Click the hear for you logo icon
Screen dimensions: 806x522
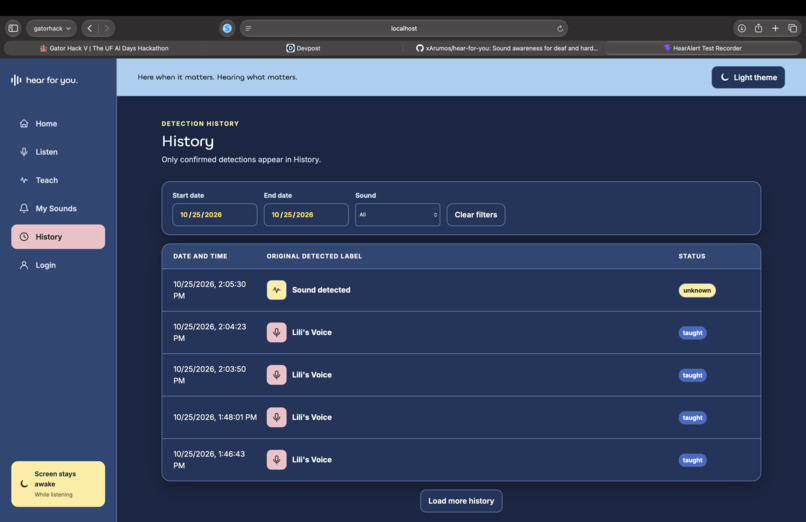pyautogui.click(x=16, y=80)
